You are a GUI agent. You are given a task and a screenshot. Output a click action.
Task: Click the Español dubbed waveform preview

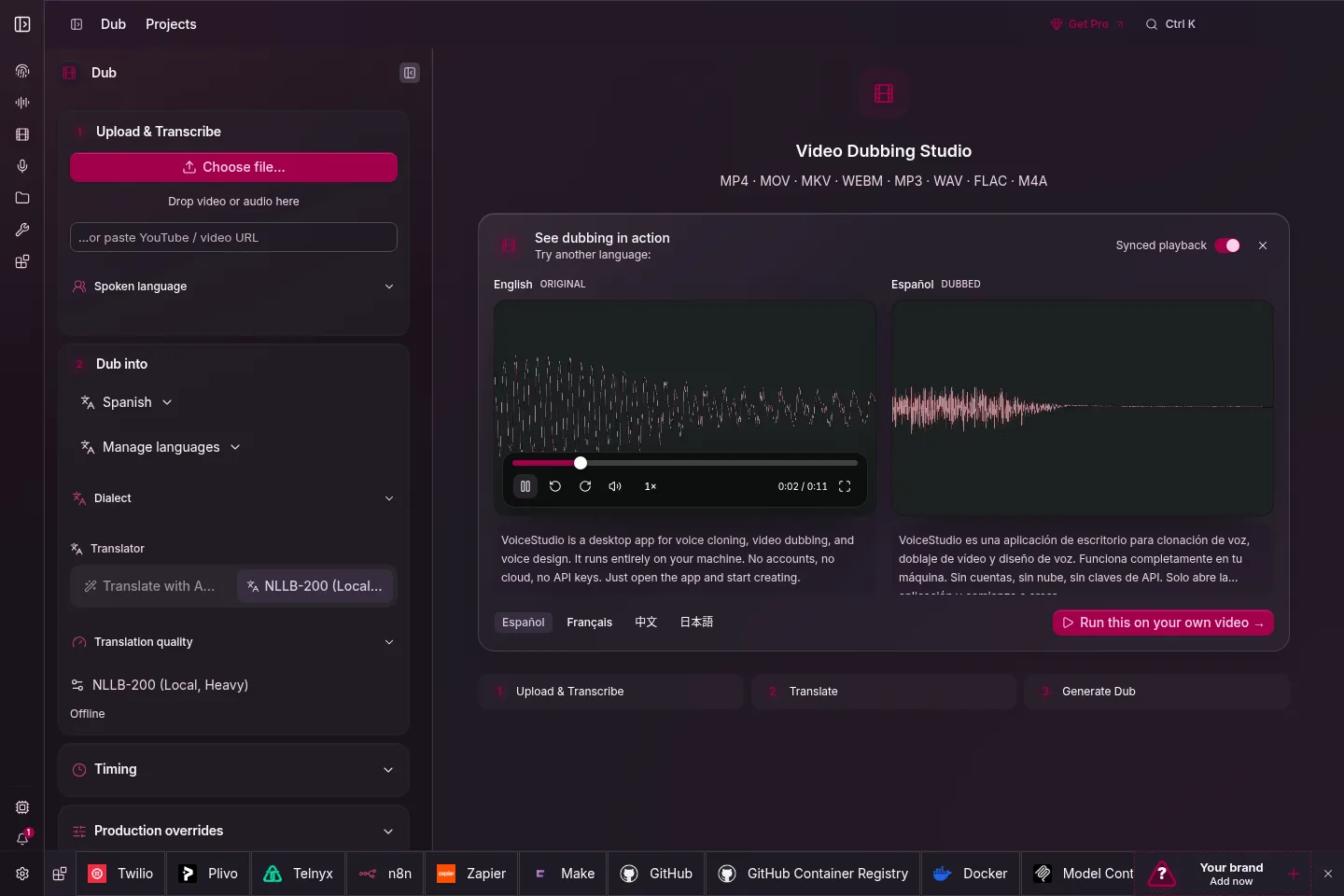(x=1083, y=407)
